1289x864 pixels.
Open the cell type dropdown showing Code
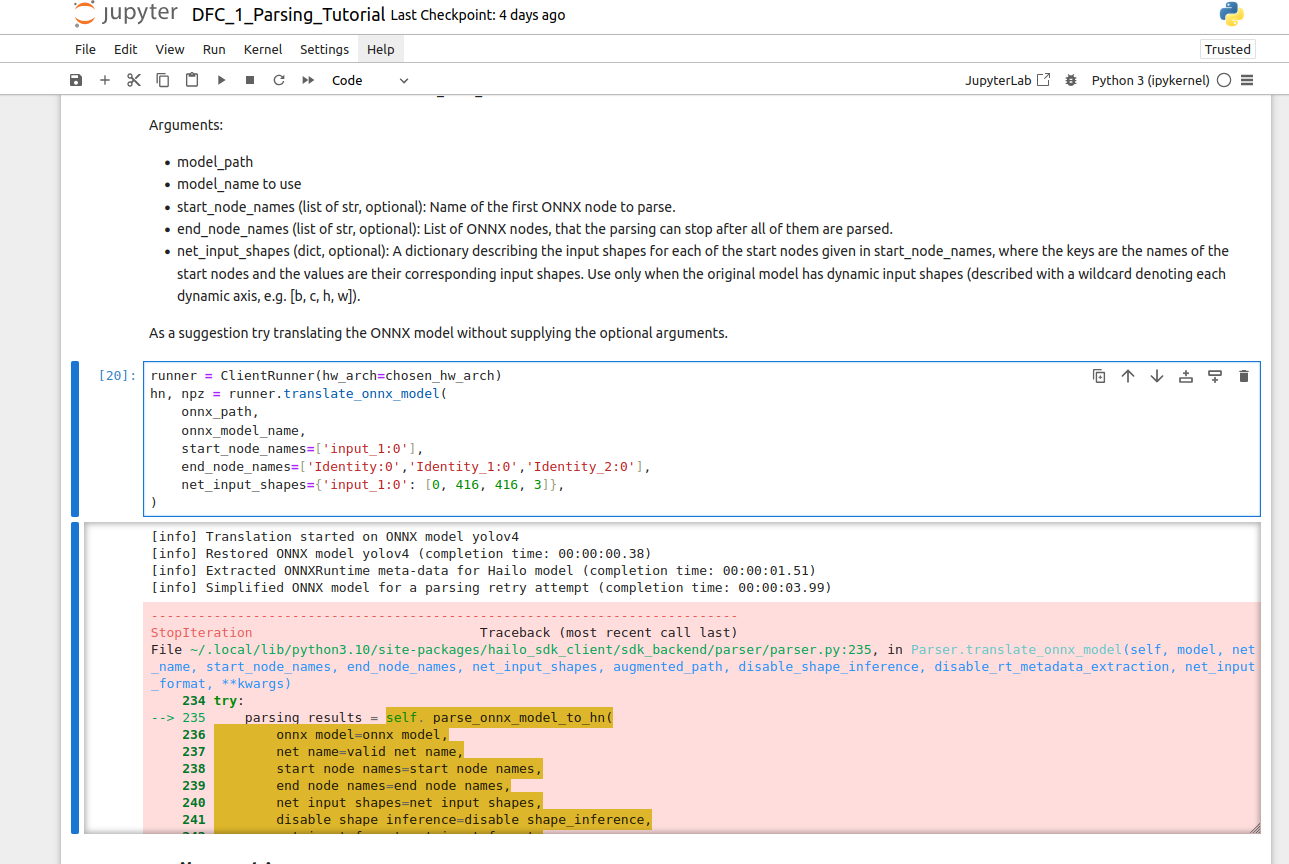pyautogui.click(x=370, y=80)
